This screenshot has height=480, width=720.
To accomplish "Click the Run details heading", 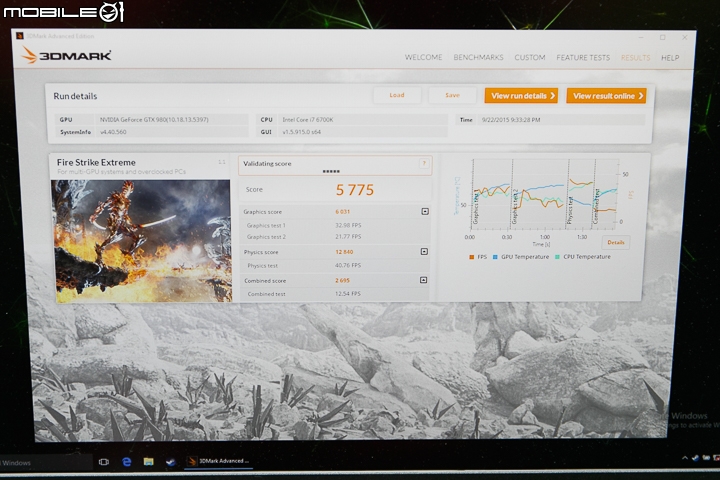I will (75, 96).
